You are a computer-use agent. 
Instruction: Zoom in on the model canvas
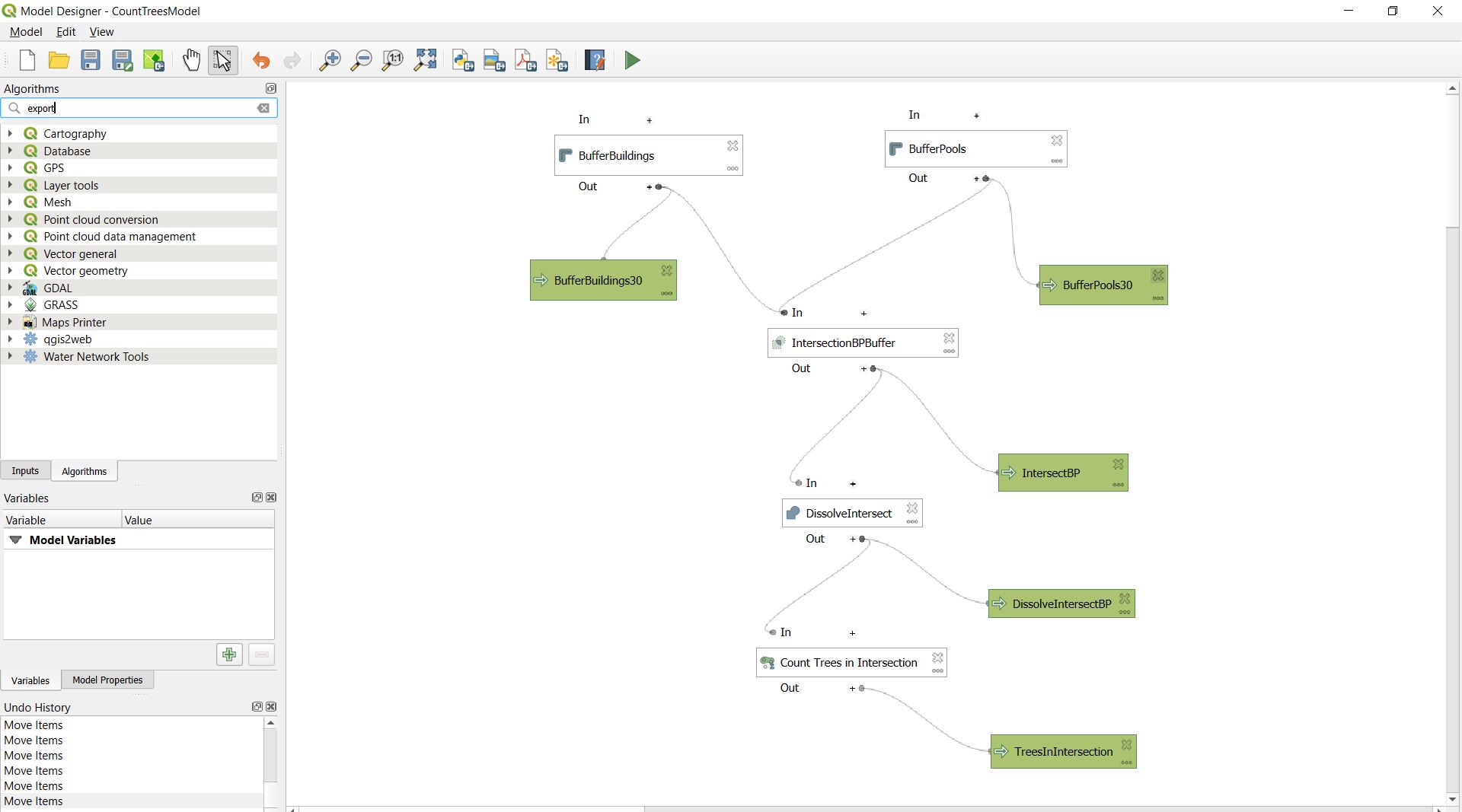(330, 60)
